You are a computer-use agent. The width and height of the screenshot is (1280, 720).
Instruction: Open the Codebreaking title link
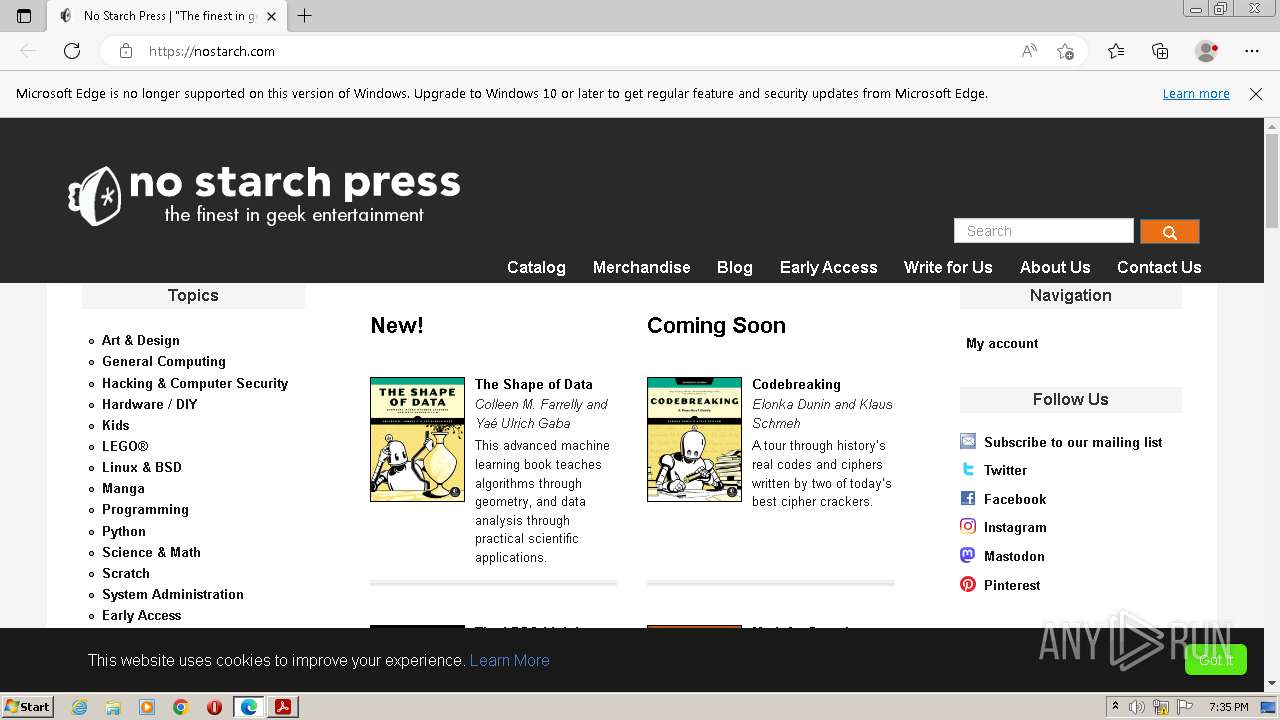[x=796, y=384]
